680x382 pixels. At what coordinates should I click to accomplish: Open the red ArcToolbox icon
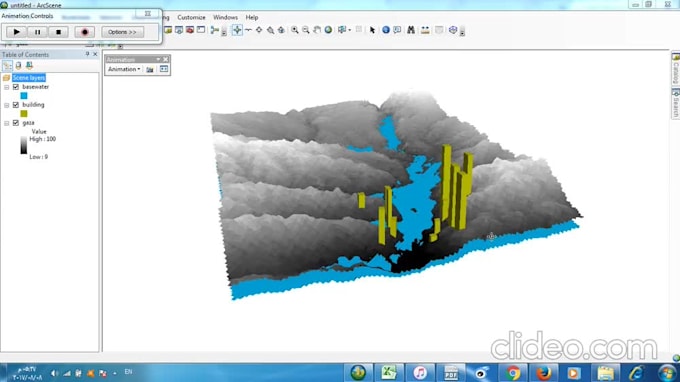(x=190, y=30)
